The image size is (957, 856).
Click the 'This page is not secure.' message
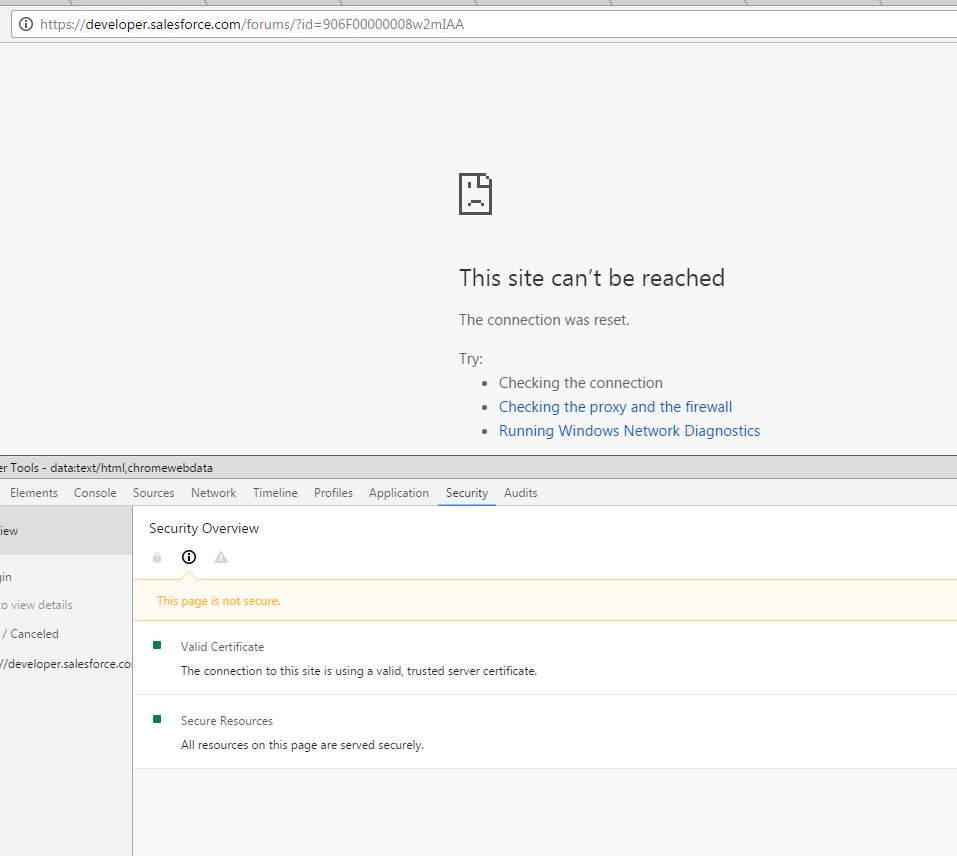218,601
